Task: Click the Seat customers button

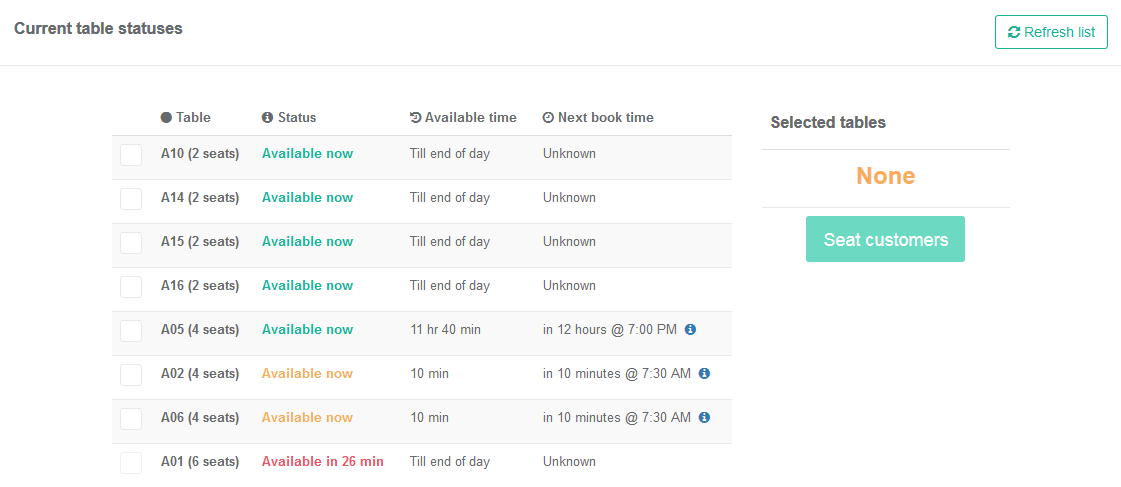Action: [x=885, y=239]
